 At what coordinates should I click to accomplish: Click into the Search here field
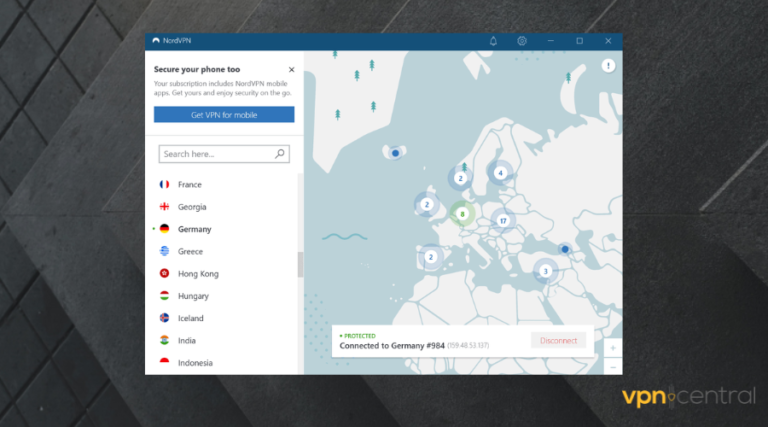(215, 154)
